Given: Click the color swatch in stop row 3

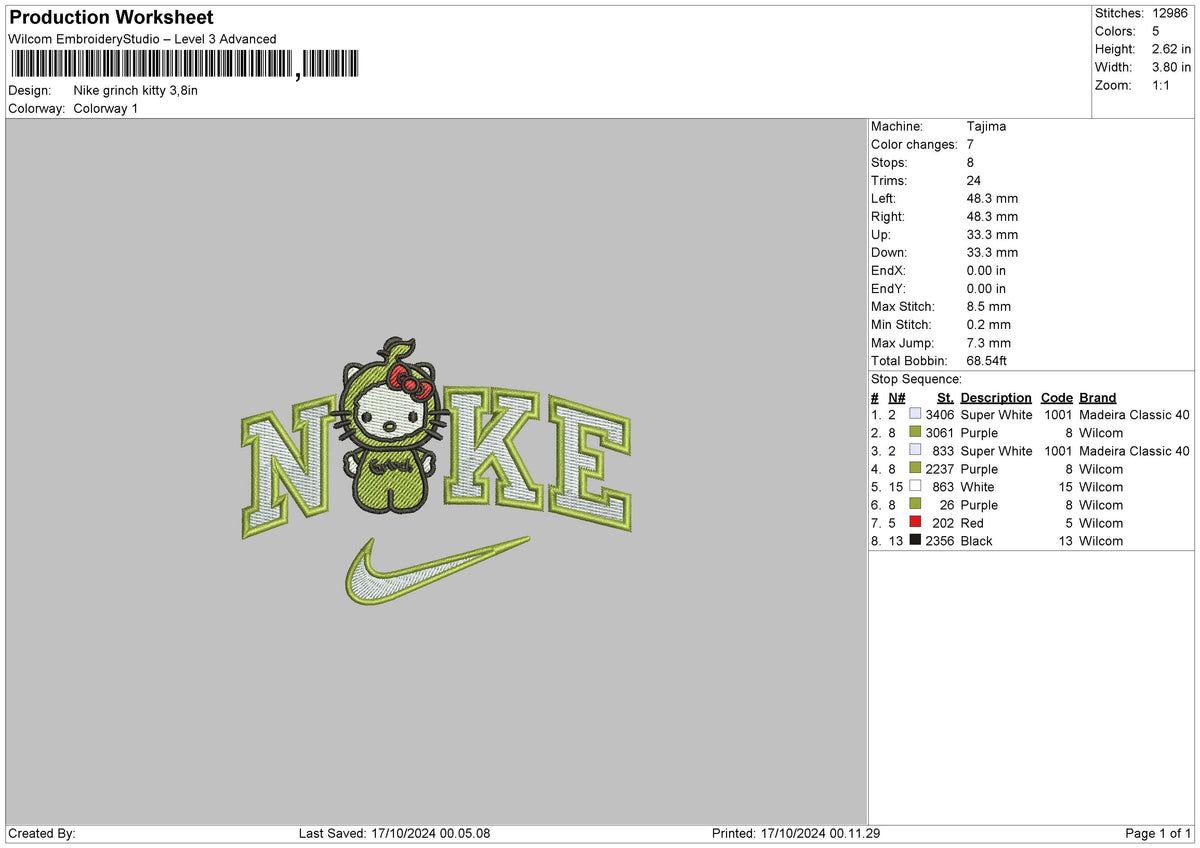Looking at the screenshot, I should pyautogui.click(x=915, y=451).
